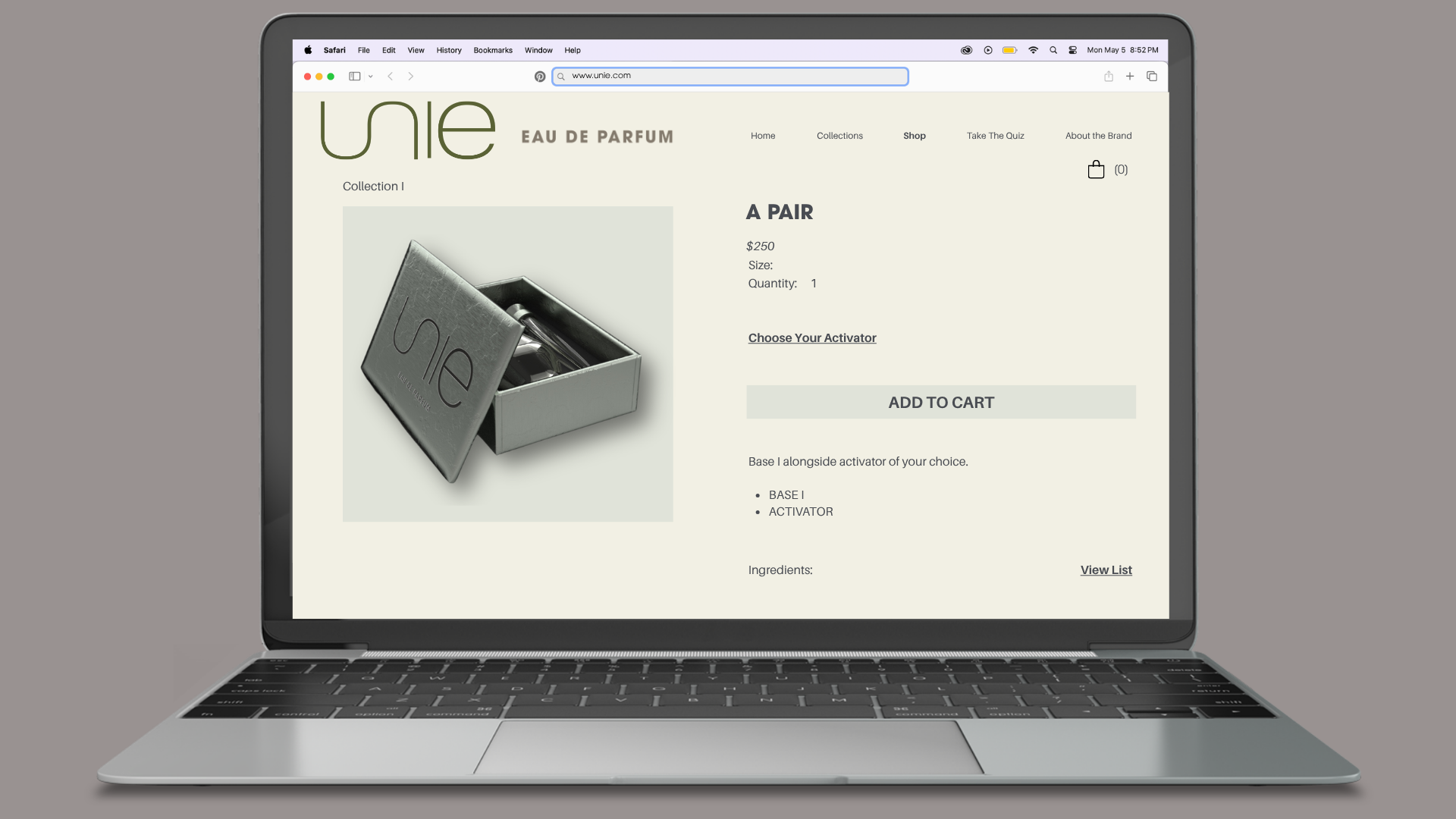Open the Edit menu

click(389, 50)
